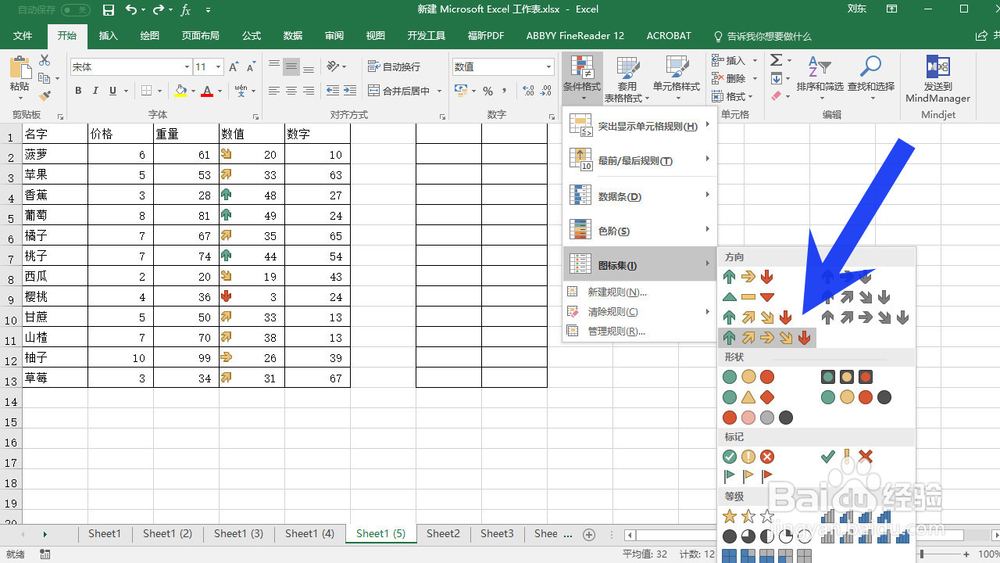Click the increase decimal icon
Screen dimensions: 1000x563
[528, 91]
